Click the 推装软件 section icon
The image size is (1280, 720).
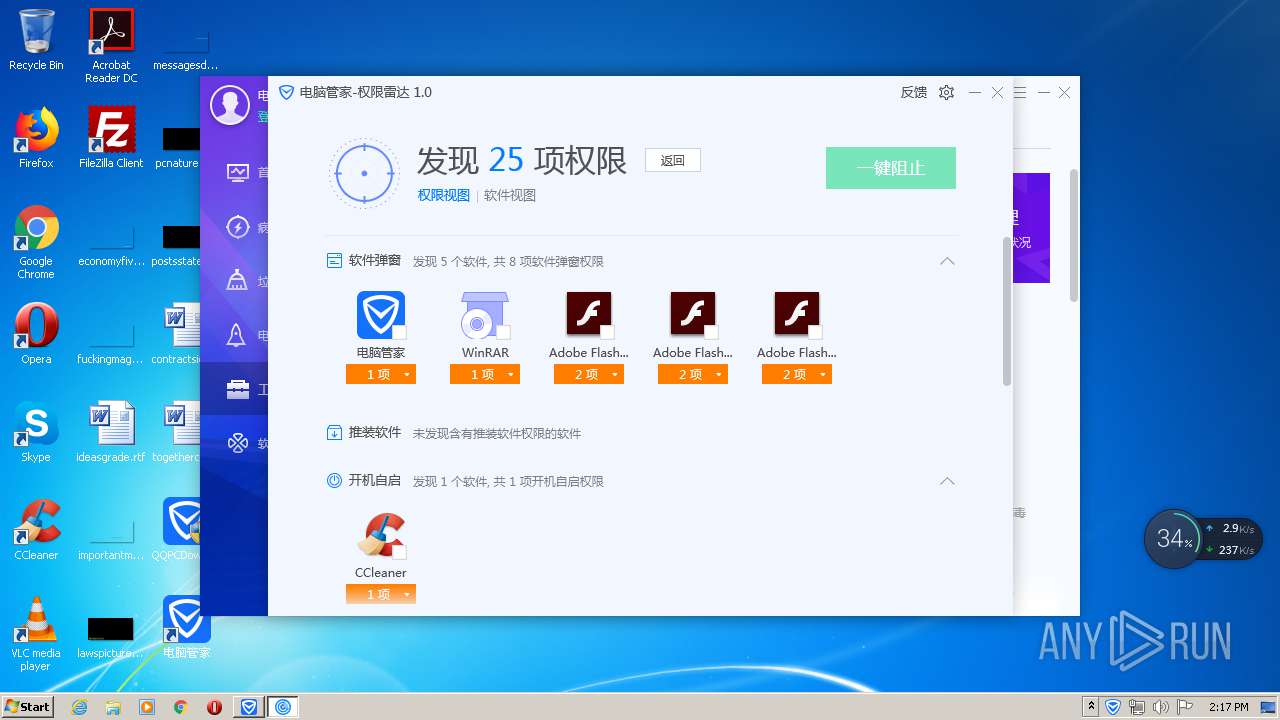tap(335, 433)
